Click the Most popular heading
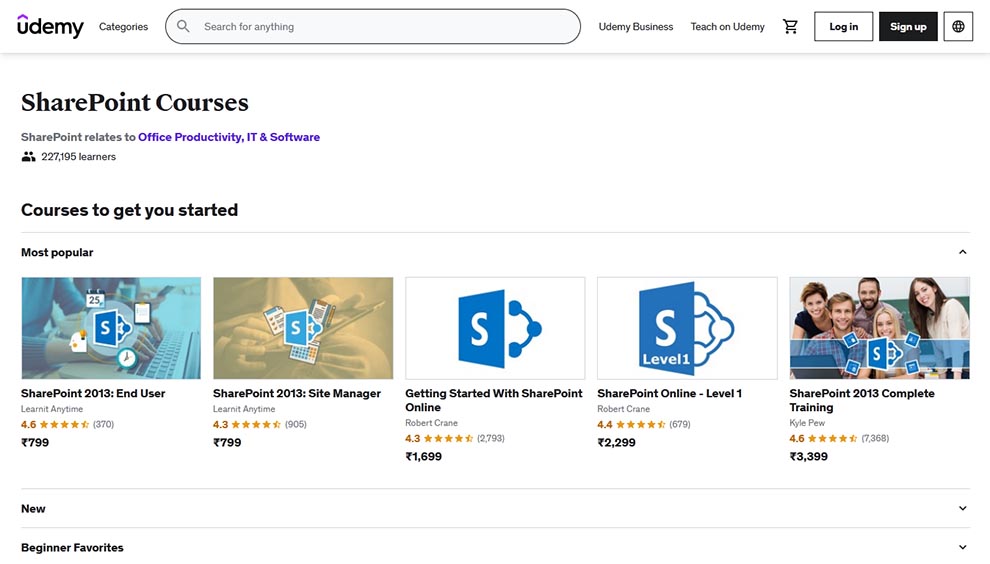This screenshot has height=564, width=990. pos(57,252)
